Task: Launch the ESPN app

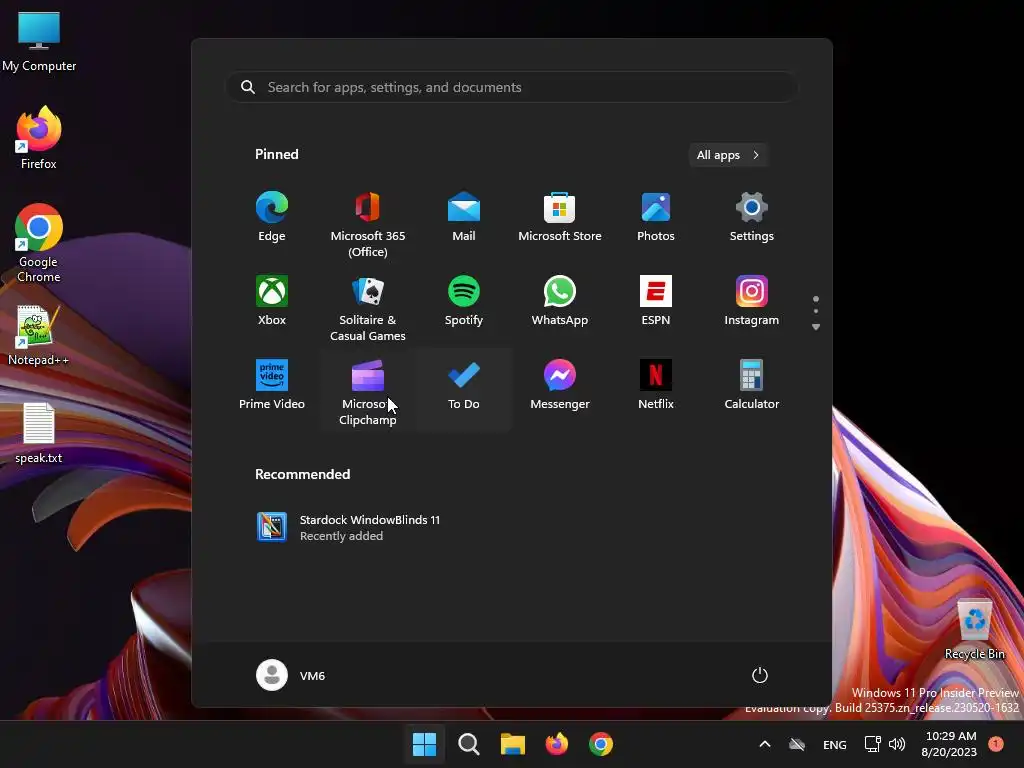Action: [656, 302]
